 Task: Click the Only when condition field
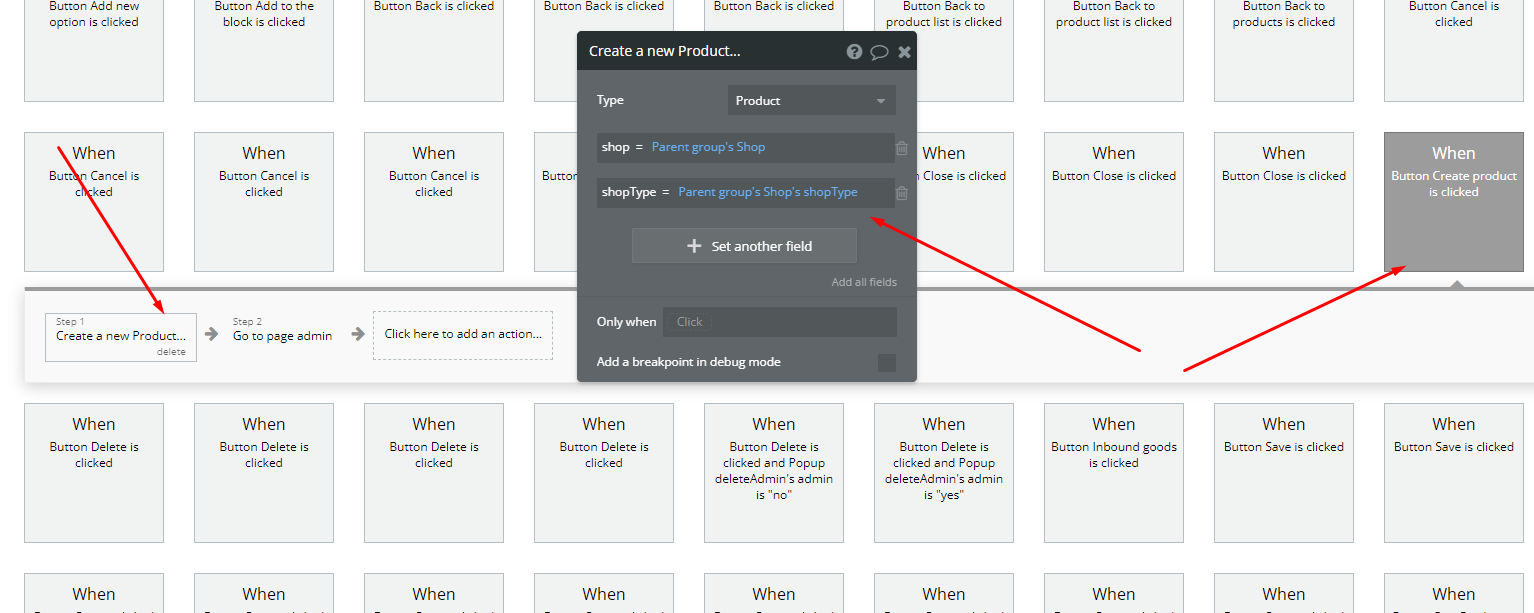pos(779,322)
